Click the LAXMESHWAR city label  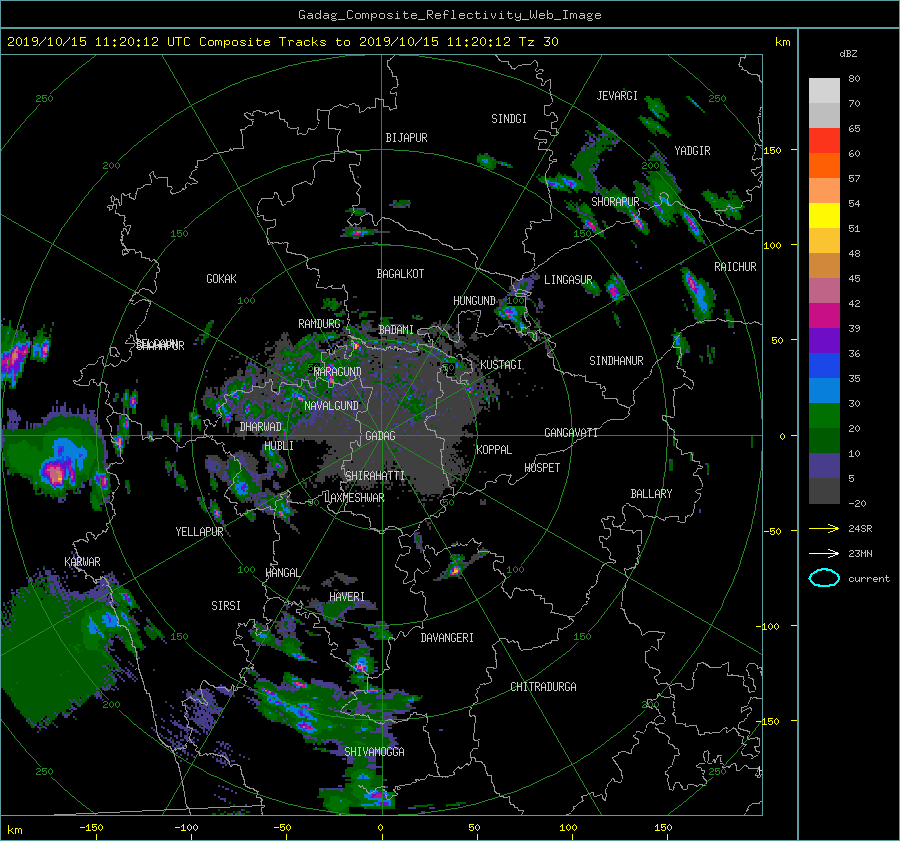click(x=354, y=498)
